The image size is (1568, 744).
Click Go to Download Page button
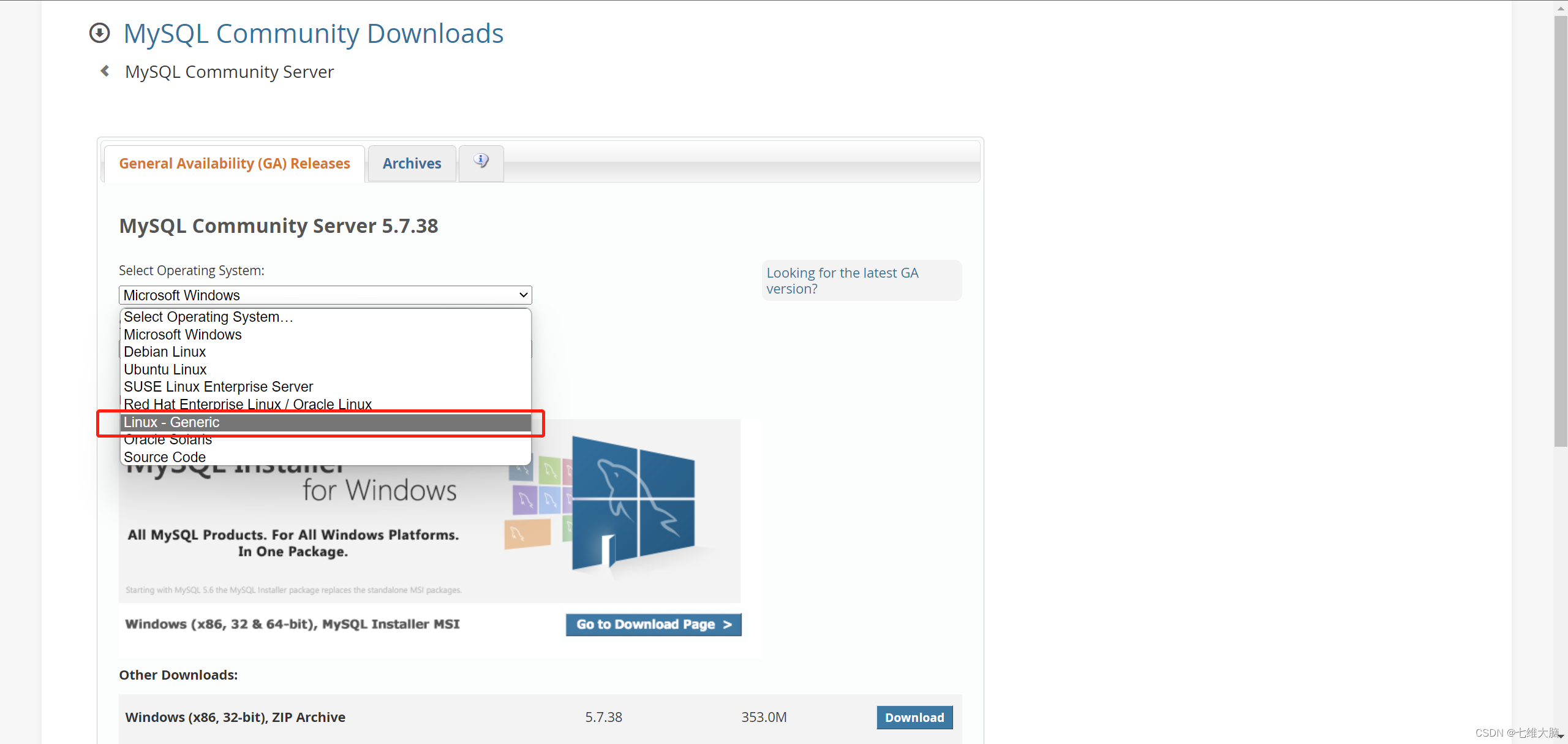654,624
